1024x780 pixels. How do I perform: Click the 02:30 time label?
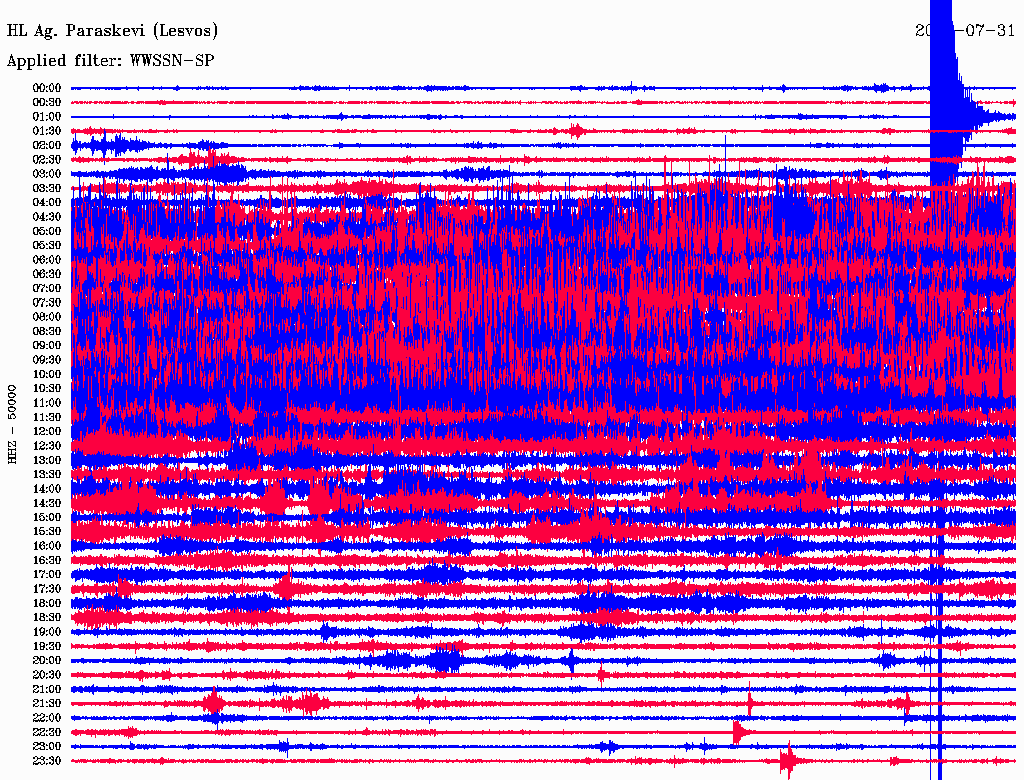point(47,159)
